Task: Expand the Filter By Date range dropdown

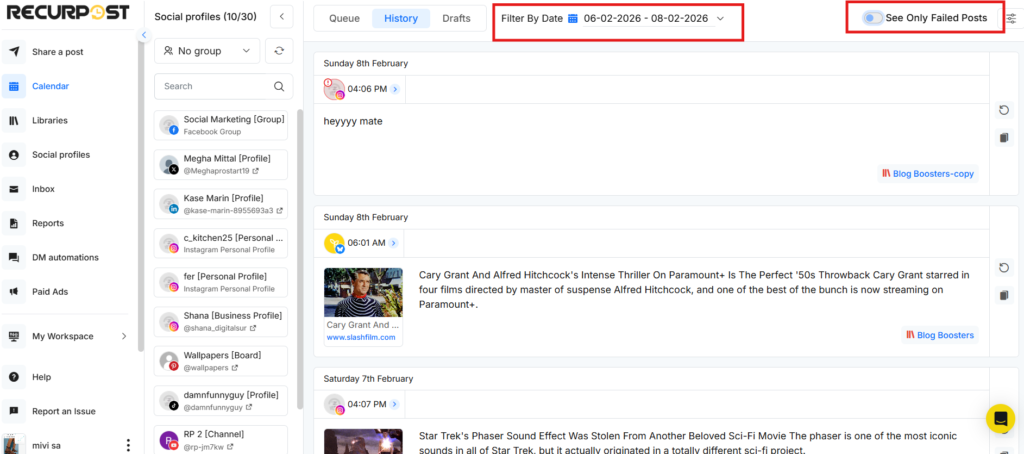Action: point(720,19)
